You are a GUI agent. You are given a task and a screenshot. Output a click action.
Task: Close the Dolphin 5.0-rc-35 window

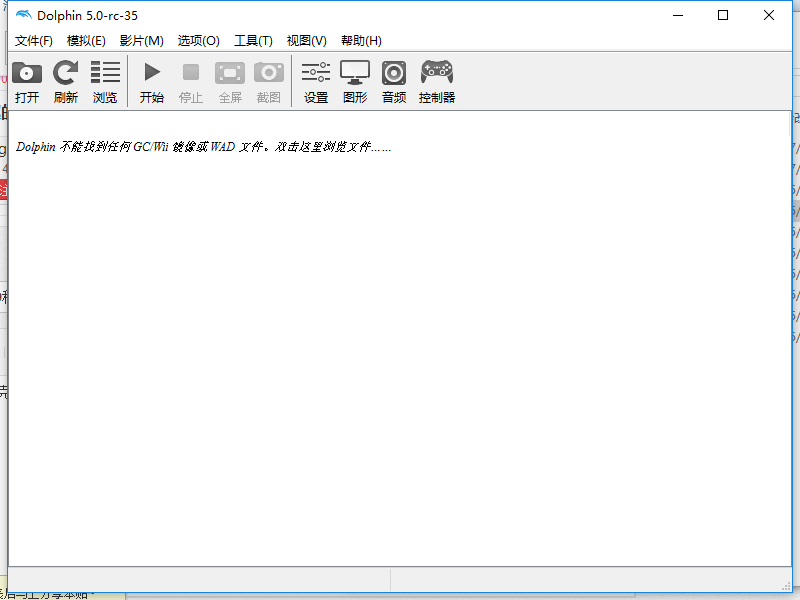click(769, 15)
